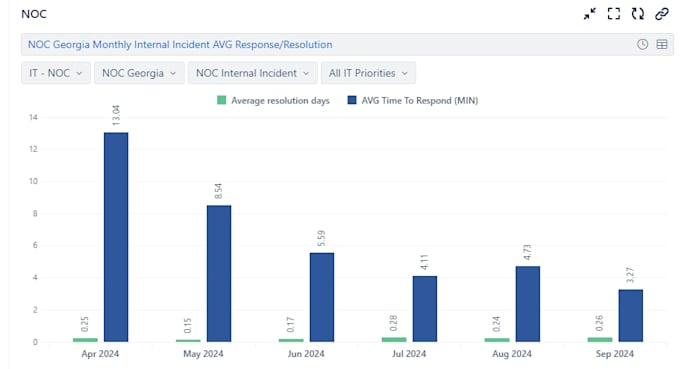Click the 5.59 value label

point(321,238)
